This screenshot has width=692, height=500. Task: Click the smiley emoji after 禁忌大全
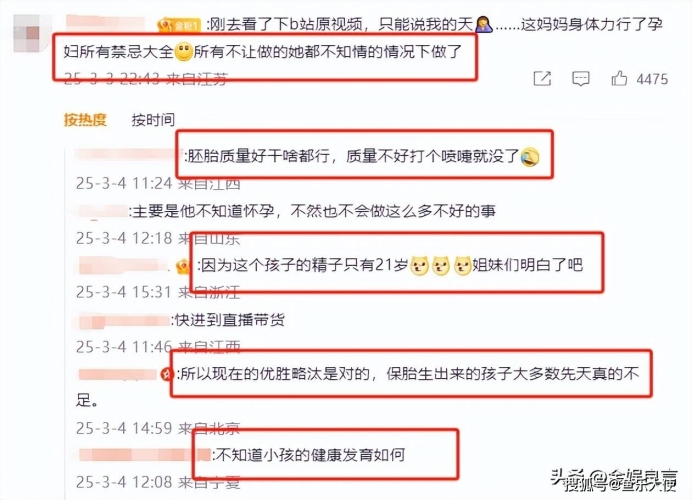tap(184, 52)
